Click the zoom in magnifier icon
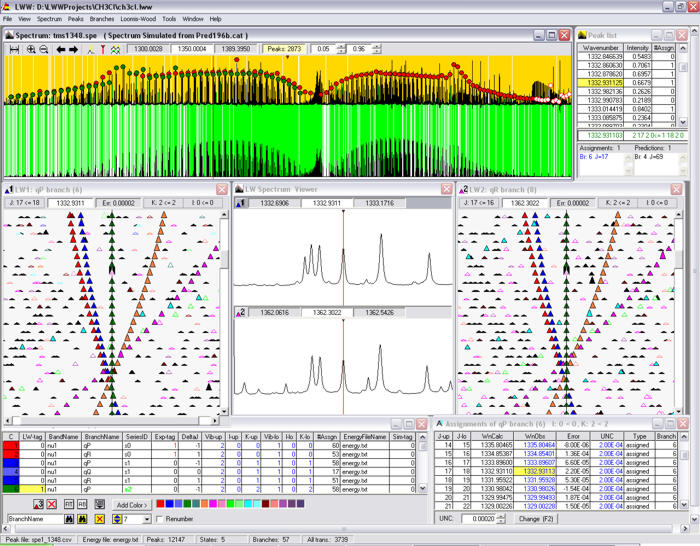The image size is (700, 546). tap(31, 49)
